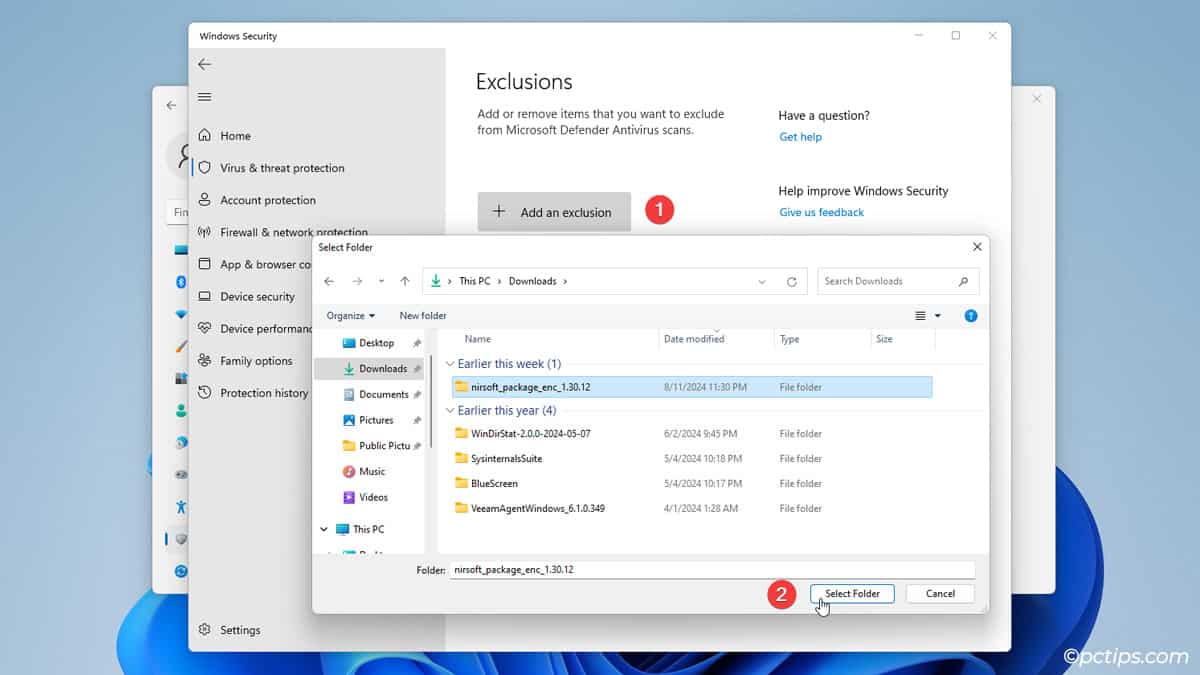Refresh the Downloads folder listing
The height and width of the screenshot is (675, 1200).
click(x=792, y=282)
